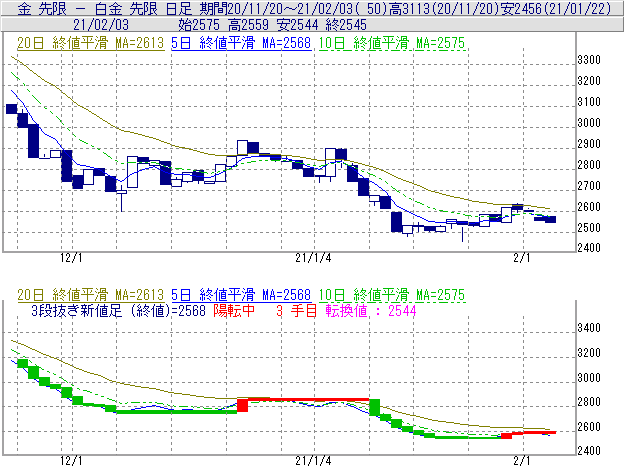Viewport: 624px width, 473px height.
Task: Click the first candlestick in the upper chart
Action: [x=12, y=109]
